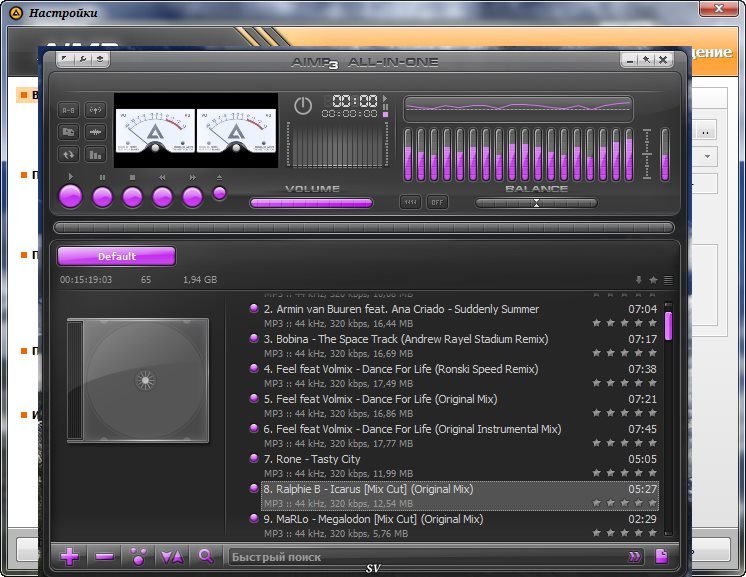Toggle the A-B repeat button
Viewport: 746px width, 577px height.
(x=69, y=110)
